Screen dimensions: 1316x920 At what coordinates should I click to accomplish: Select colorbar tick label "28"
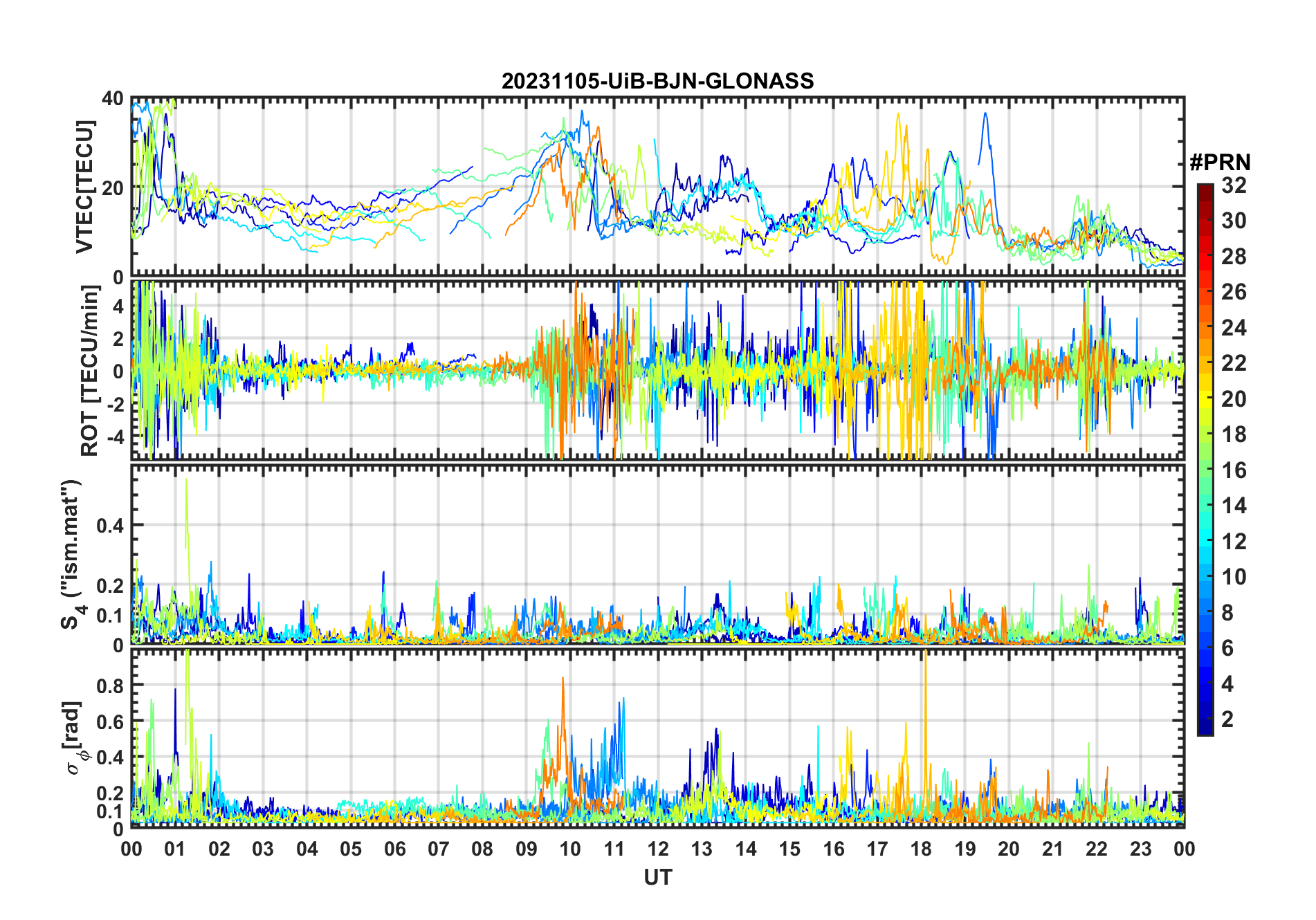[1234, 257]
